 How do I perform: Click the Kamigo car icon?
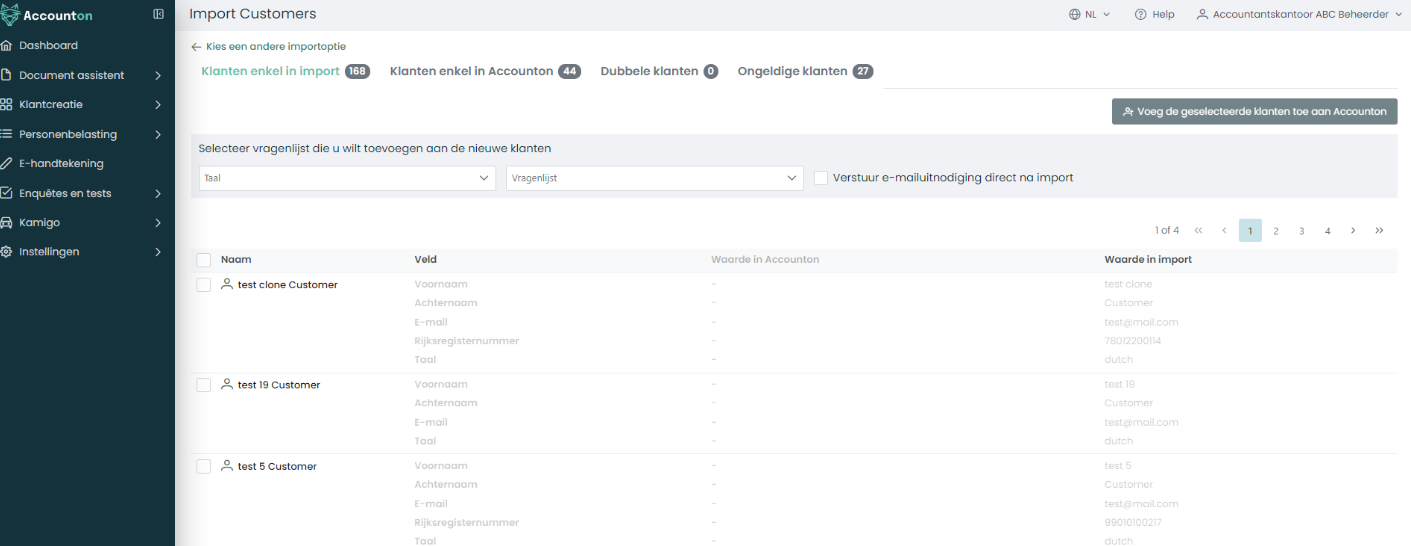[7, 223]
